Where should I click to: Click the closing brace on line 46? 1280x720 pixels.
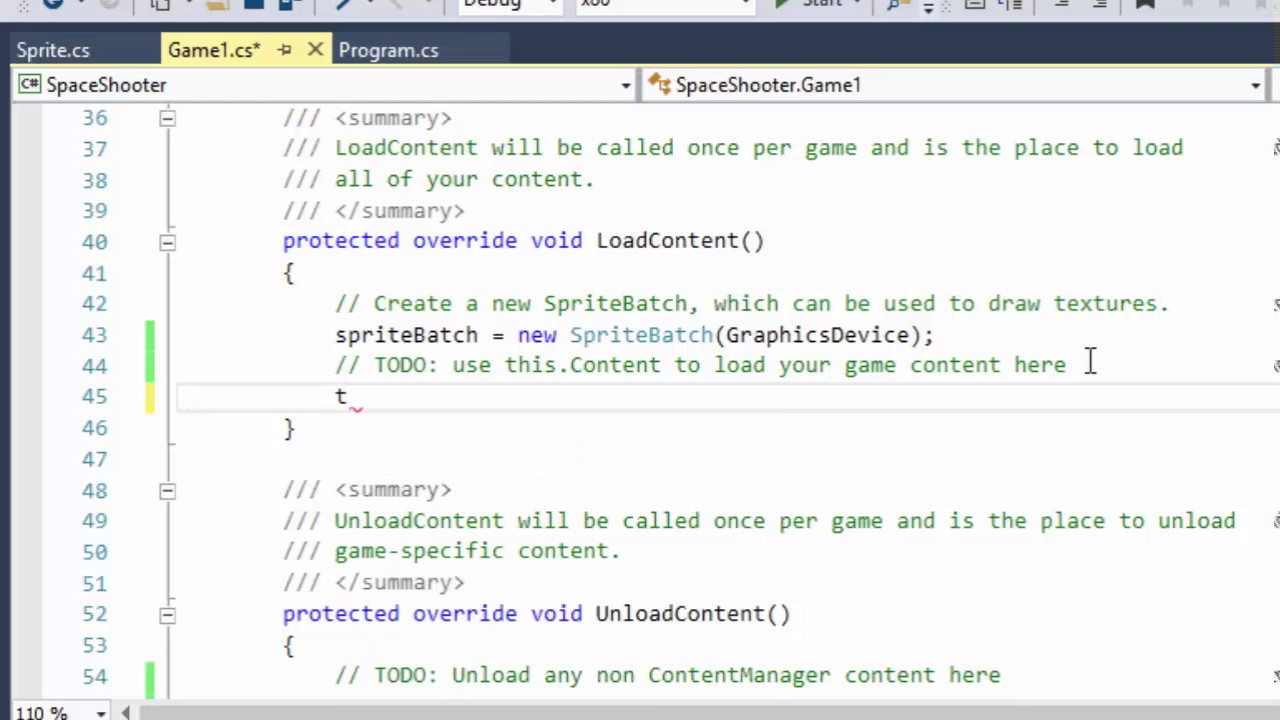(289, 428)
